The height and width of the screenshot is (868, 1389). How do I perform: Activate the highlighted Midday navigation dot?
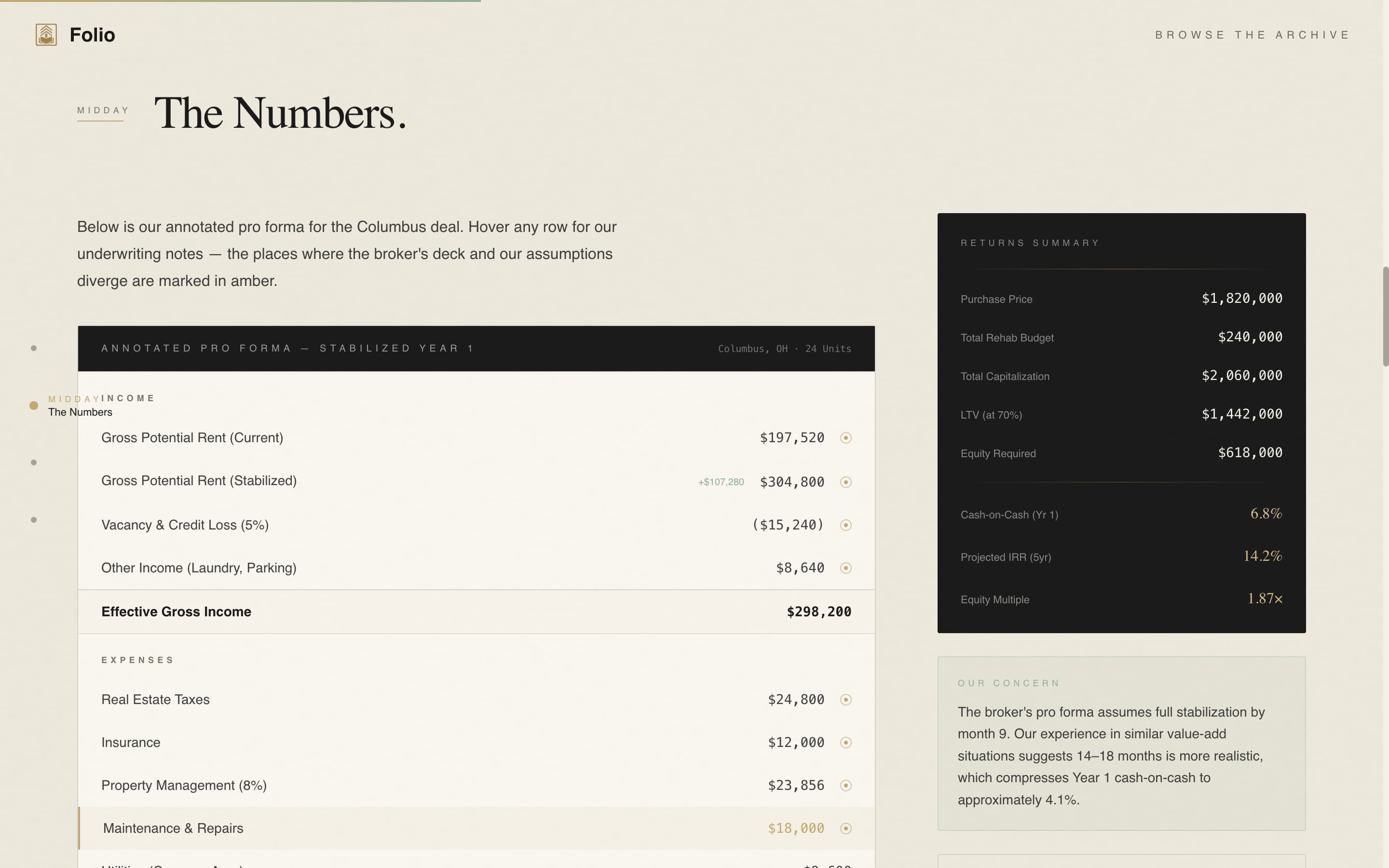click(x=33, y=405)
